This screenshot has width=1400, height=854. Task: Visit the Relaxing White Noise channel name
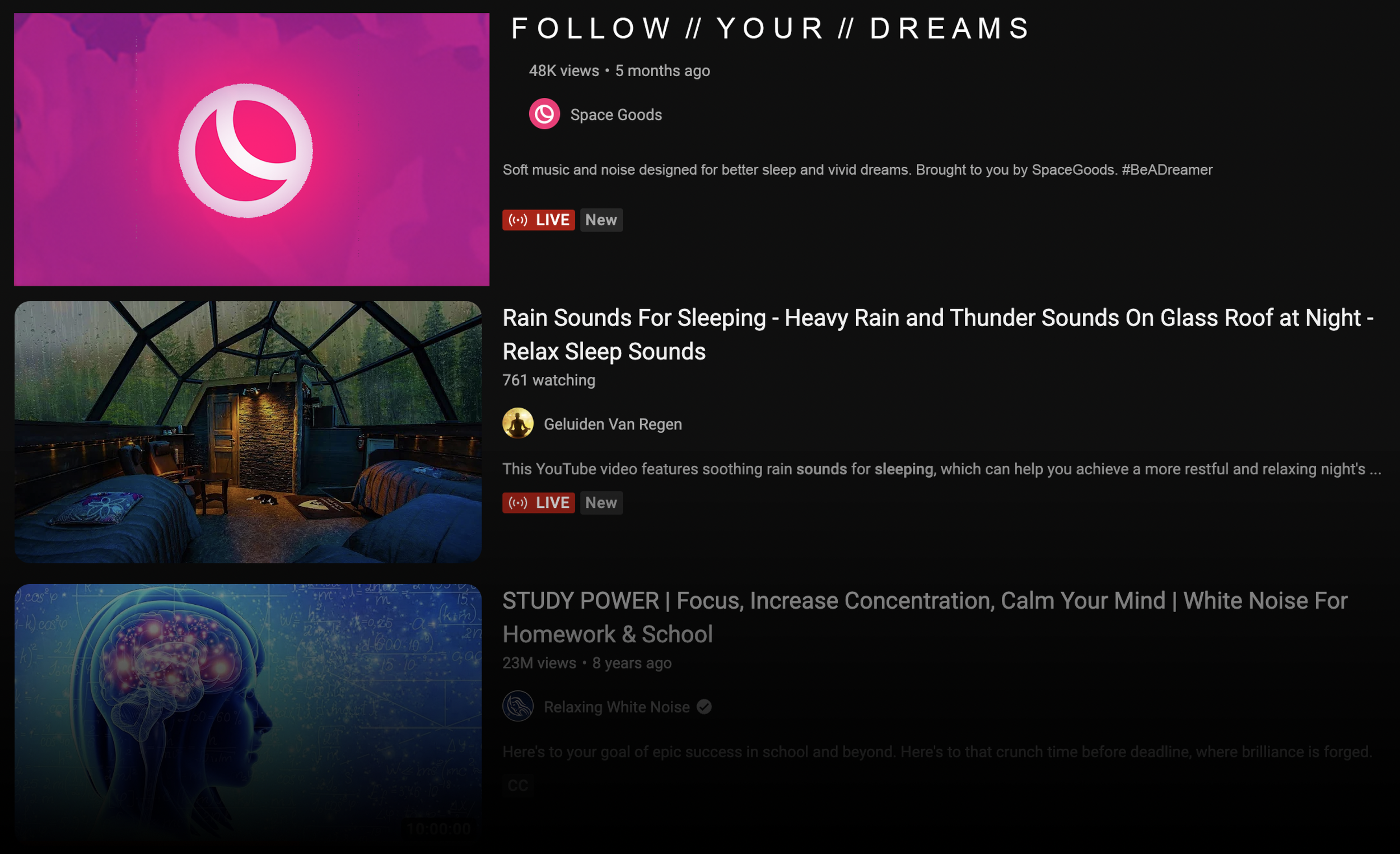[x=617, y=707]
